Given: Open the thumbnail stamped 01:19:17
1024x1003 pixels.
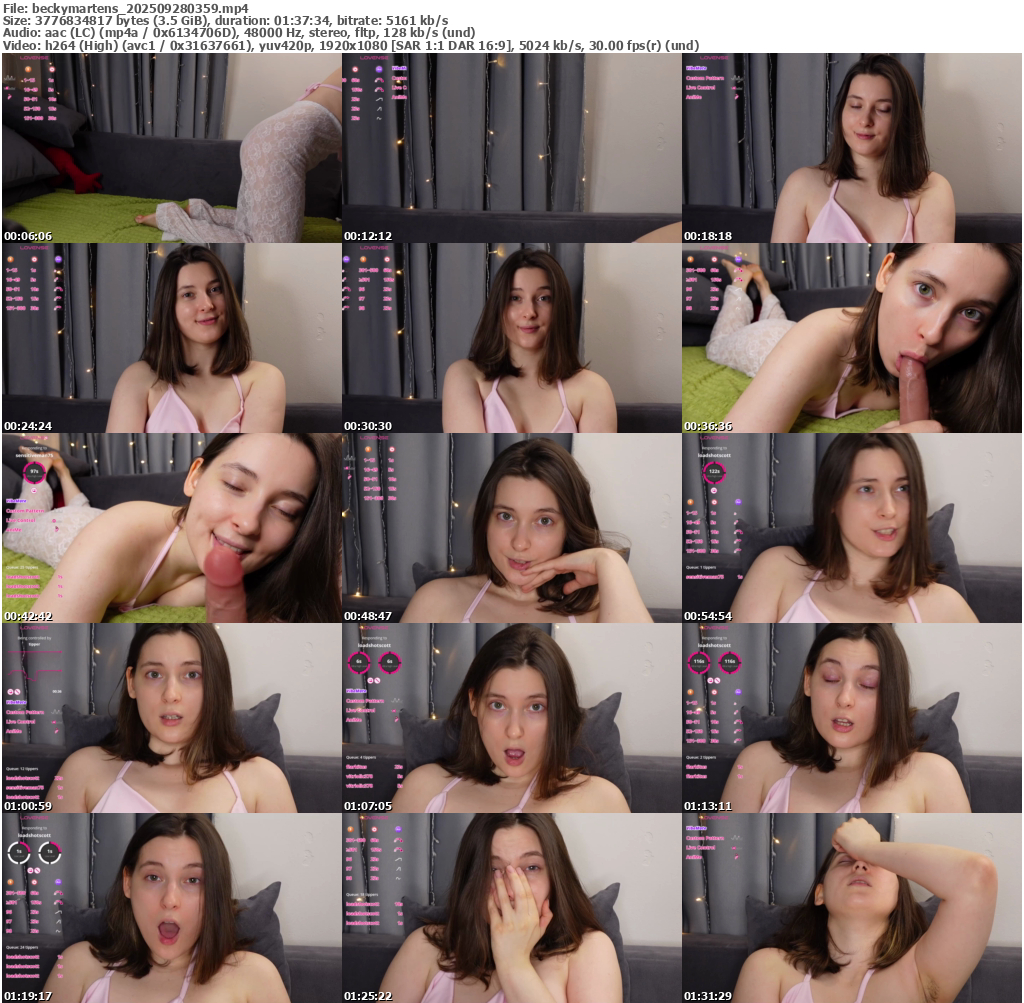Looking at the screenshot, I should point(172,908).
